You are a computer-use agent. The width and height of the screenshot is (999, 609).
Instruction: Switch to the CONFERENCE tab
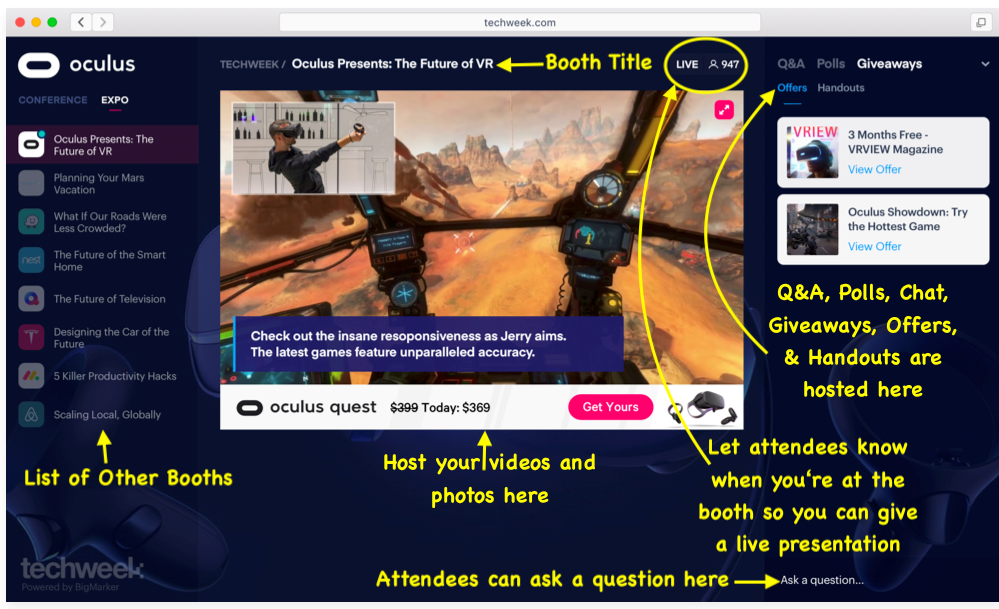click(53, 100)
